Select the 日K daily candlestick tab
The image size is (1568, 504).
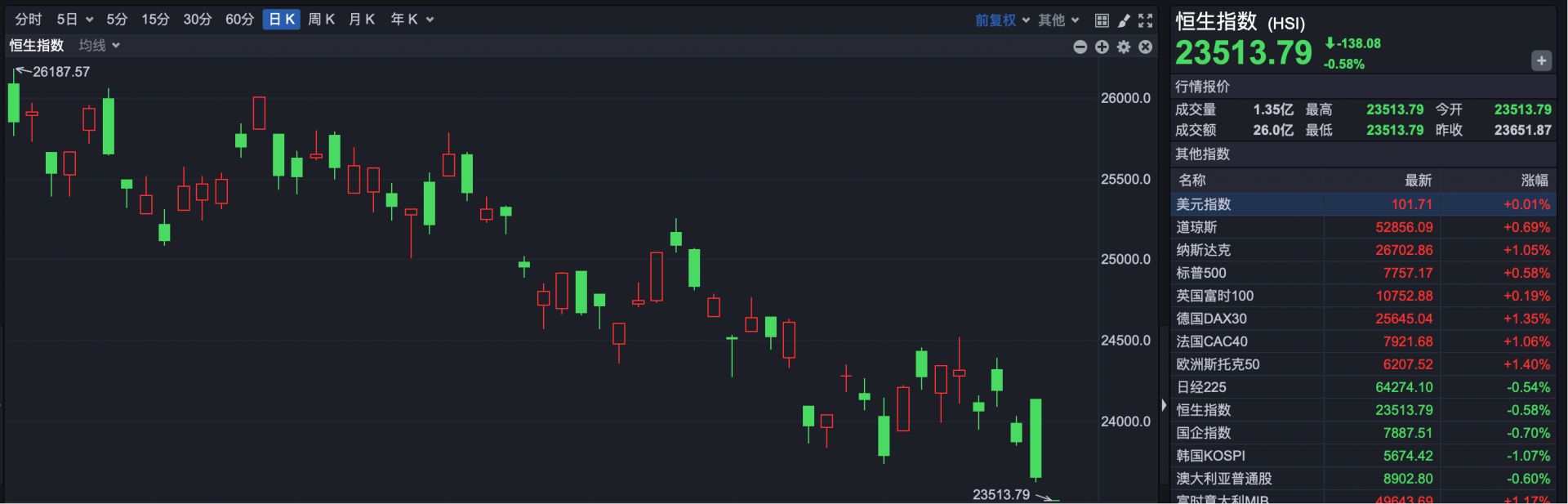282,20
